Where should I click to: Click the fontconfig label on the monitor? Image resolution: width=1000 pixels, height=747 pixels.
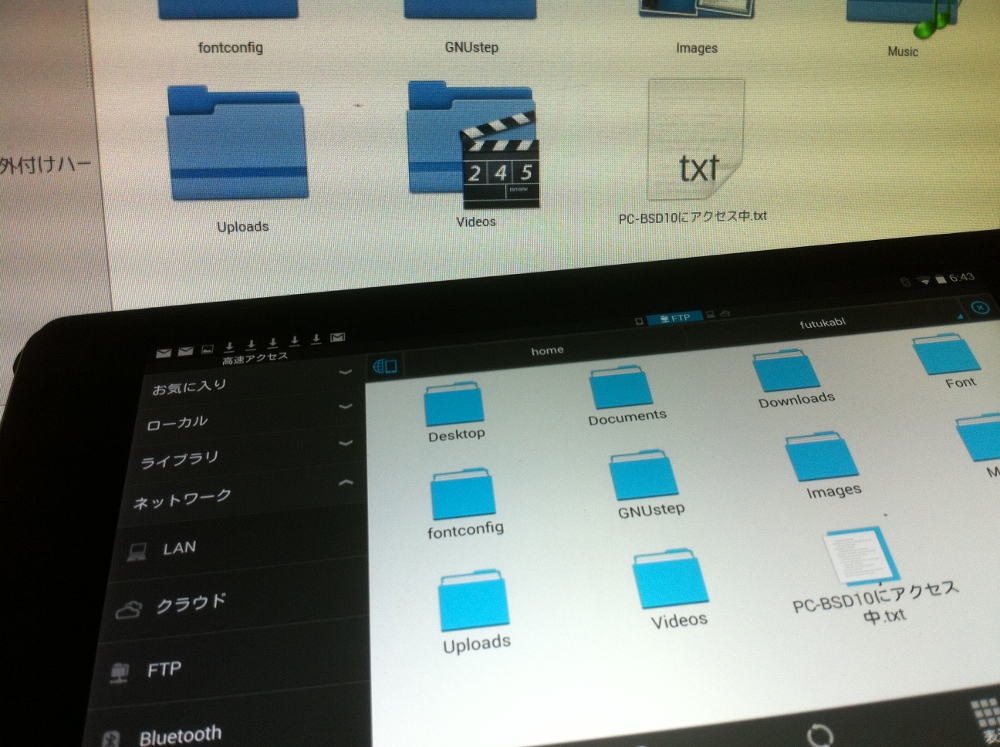click(230, 48)
